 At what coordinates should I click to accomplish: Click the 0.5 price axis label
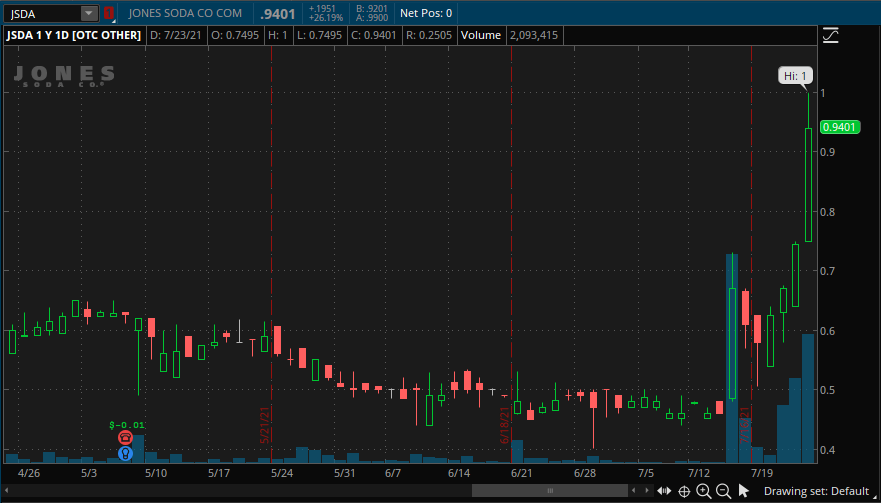pyautogui.click(x=828, y=390)
